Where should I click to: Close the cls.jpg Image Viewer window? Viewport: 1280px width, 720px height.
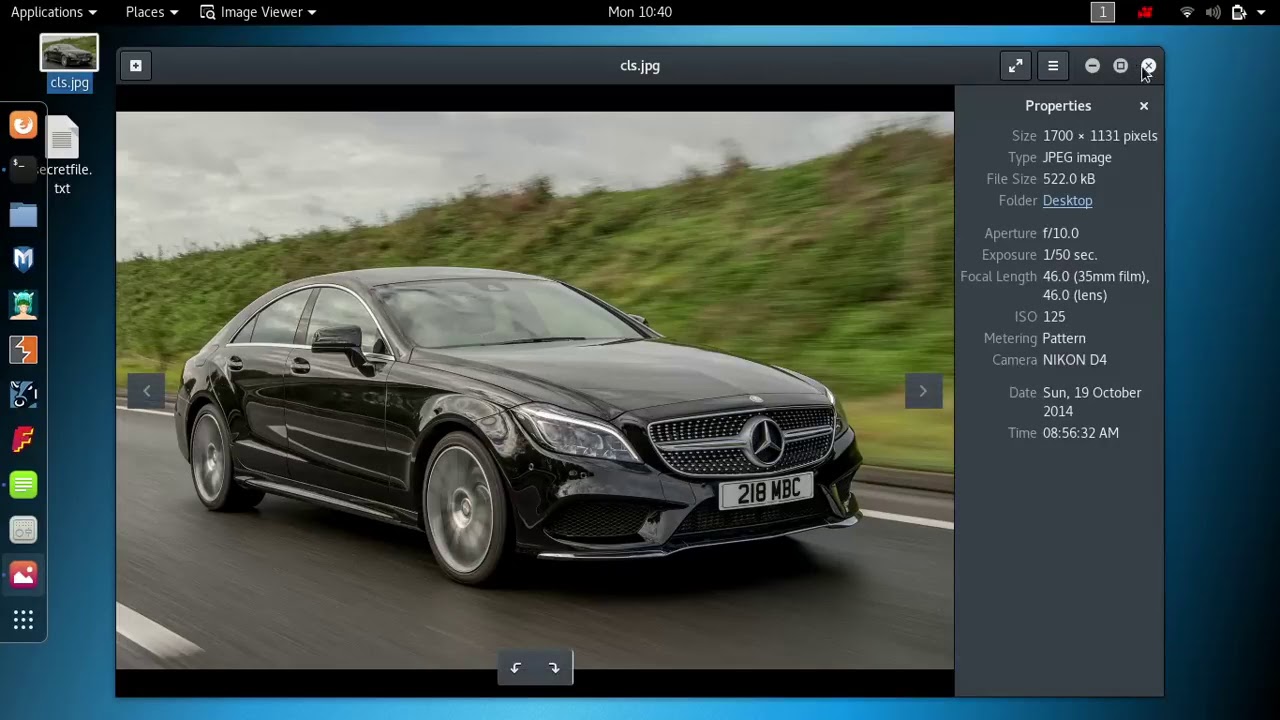click(1148, 66)
